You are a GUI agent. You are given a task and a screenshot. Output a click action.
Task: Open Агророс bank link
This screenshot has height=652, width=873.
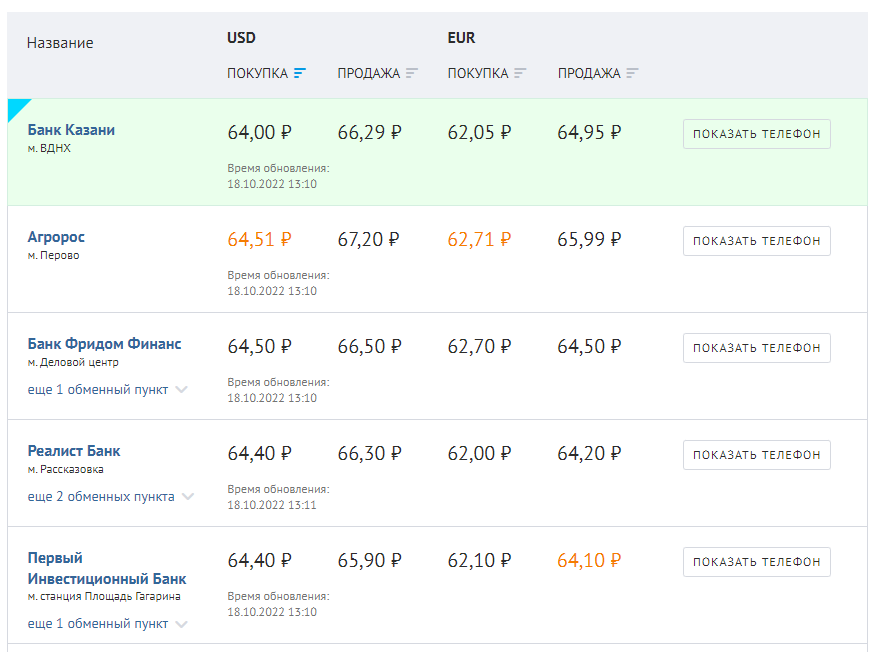click(x=56, y=237)
